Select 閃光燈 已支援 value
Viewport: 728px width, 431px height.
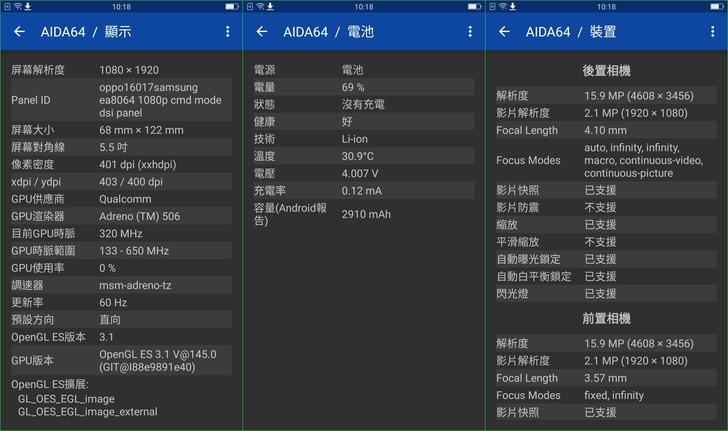[x=600, y=294]
